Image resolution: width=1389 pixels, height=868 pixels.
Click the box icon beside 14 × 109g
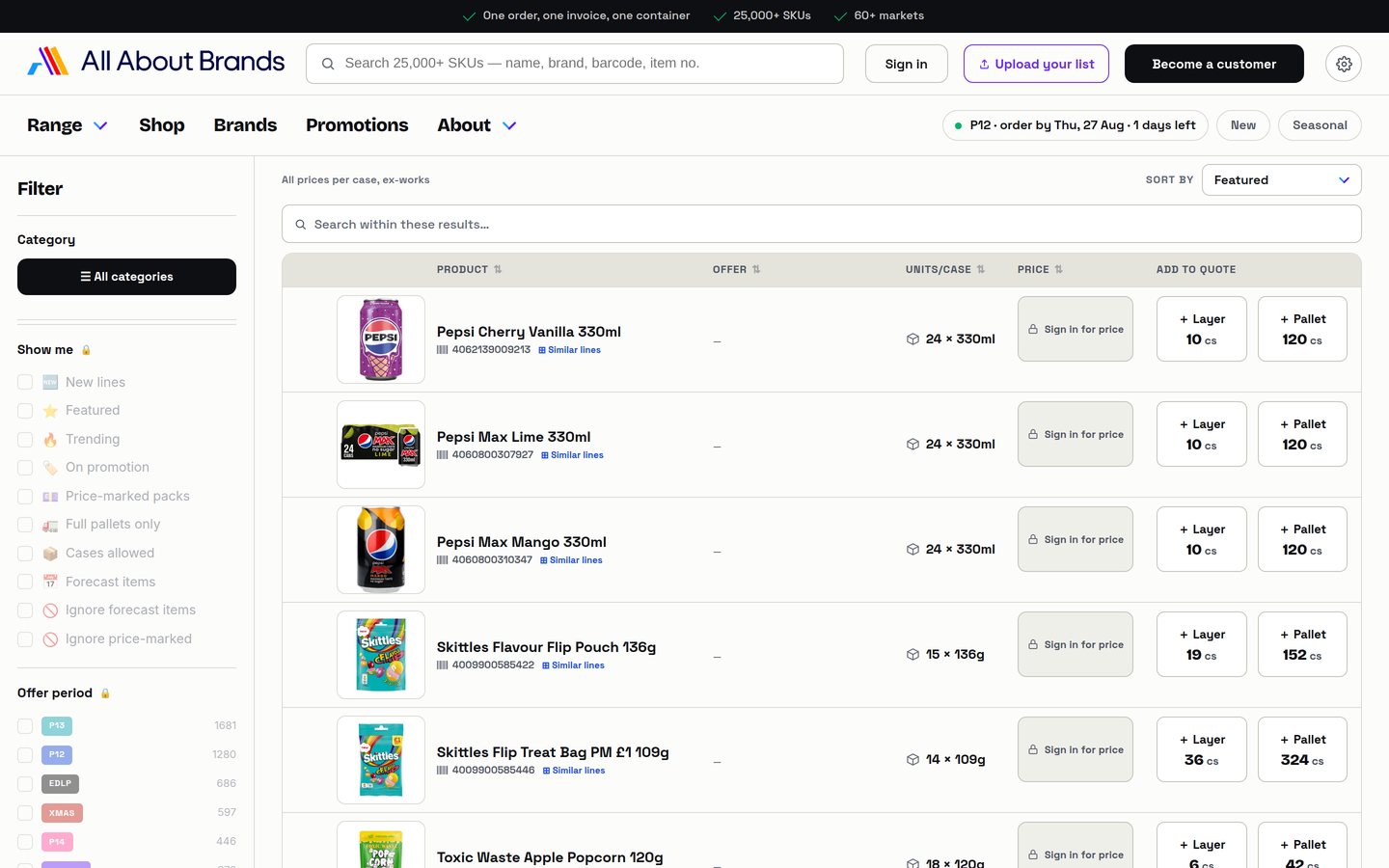click(x=912, y=760)
